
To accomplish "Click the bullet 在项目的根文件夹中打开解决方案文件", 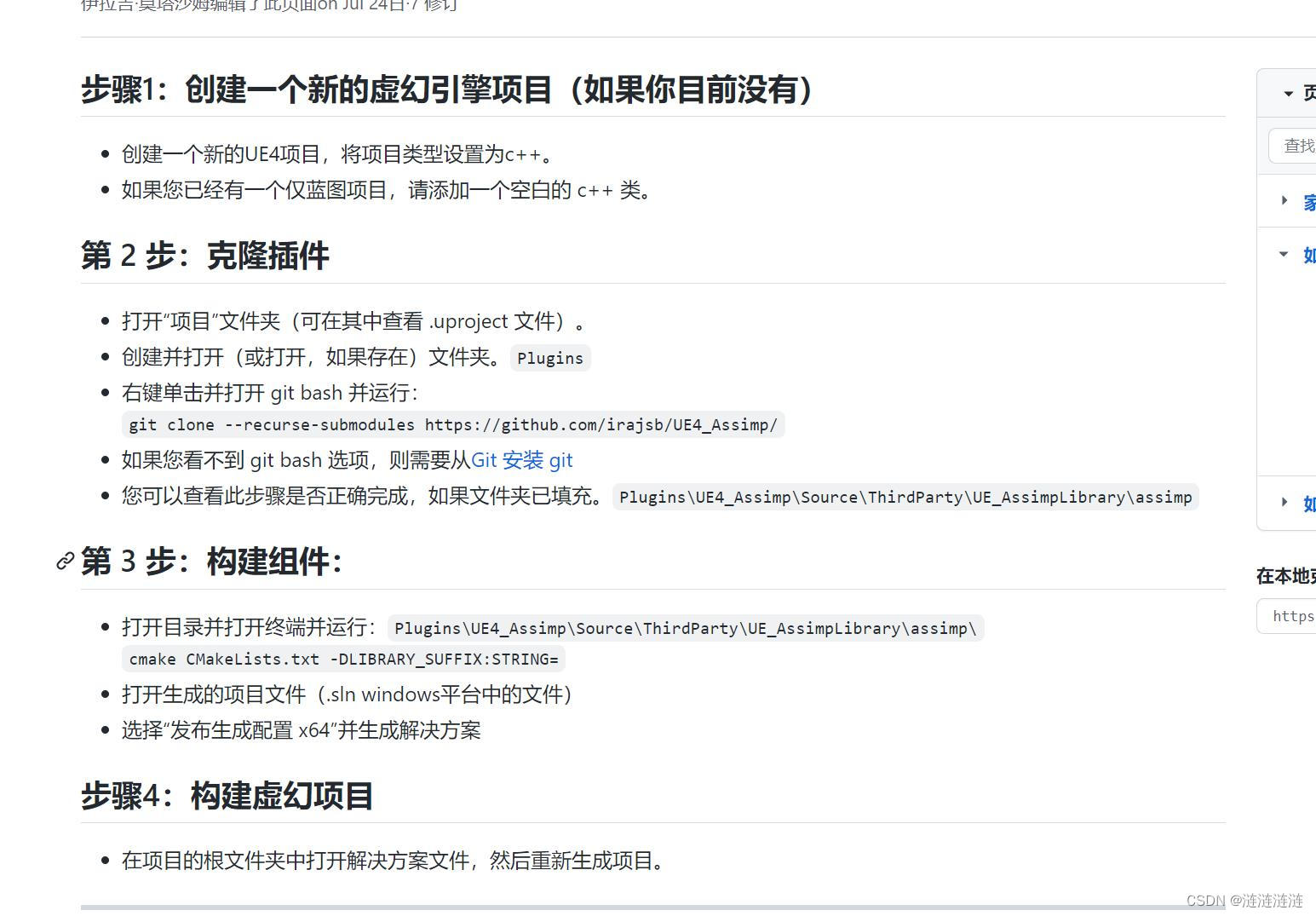I will point(394,861).
